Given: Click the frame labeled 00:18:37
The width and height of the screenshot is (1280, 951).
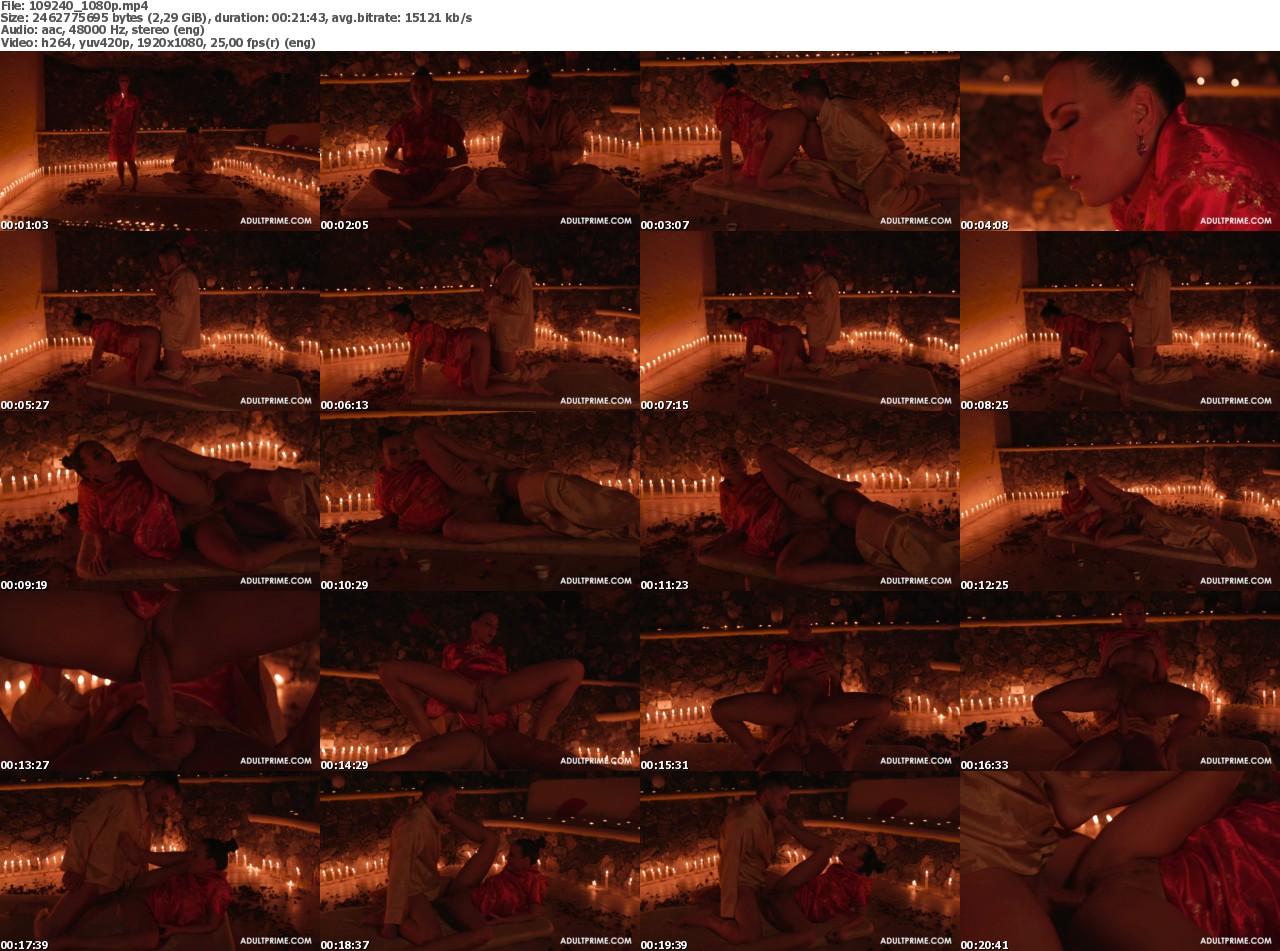Looking at the screenshot, I should tap(480, 860).
